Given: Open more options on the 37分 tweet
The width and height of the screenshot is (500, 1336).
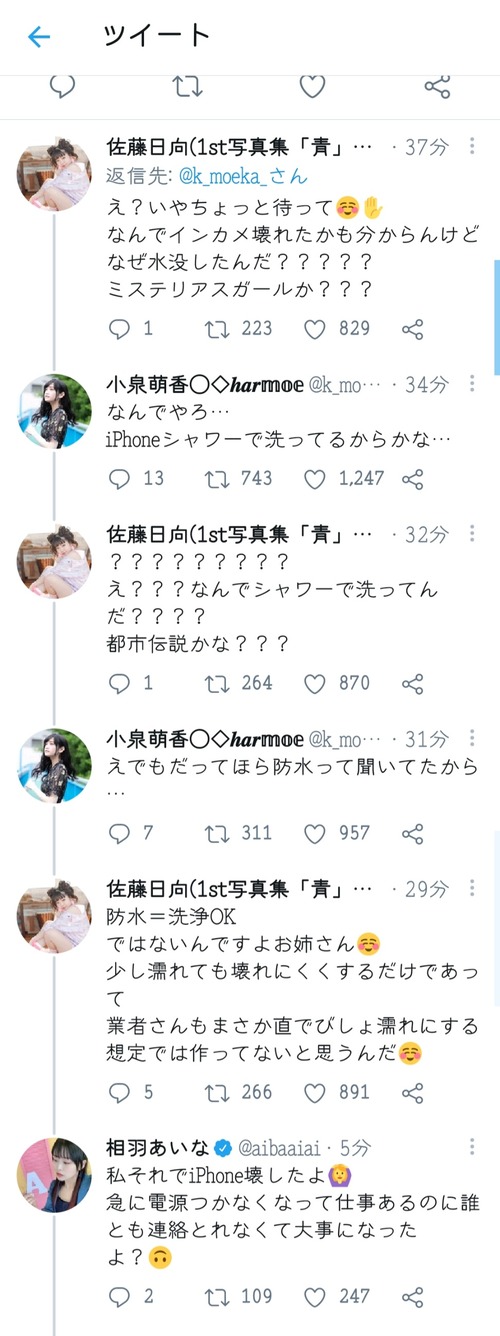Looking at the screenshot, I should [x=473, y=147].
